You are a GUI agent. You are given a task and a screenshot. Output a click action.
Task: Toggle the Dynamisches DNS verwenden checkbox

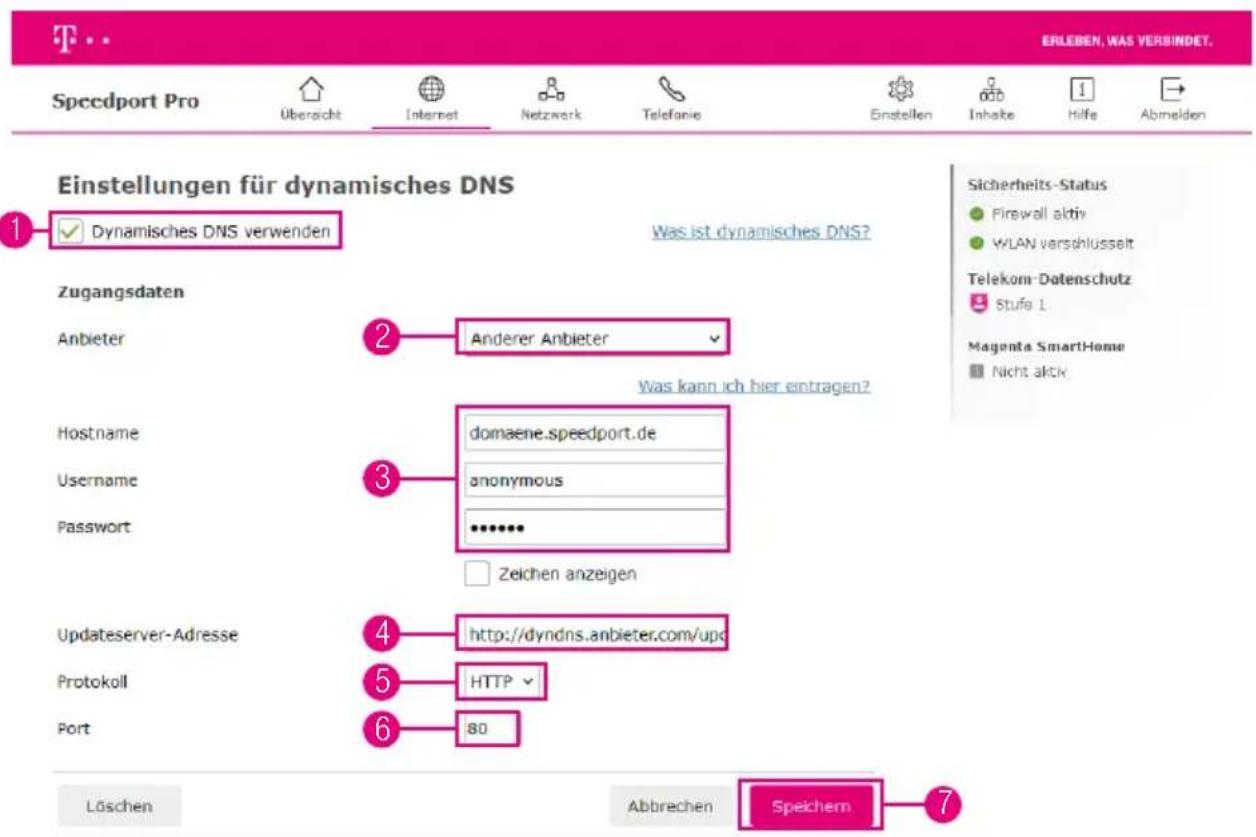tap(69, 232)
